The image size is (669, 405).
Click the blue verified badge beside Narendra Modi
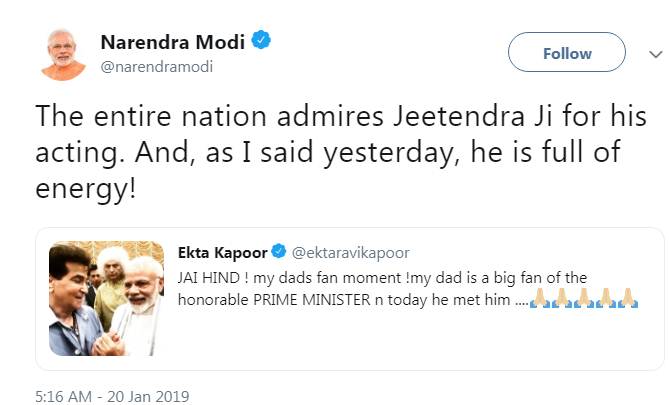tap(262, 41)
